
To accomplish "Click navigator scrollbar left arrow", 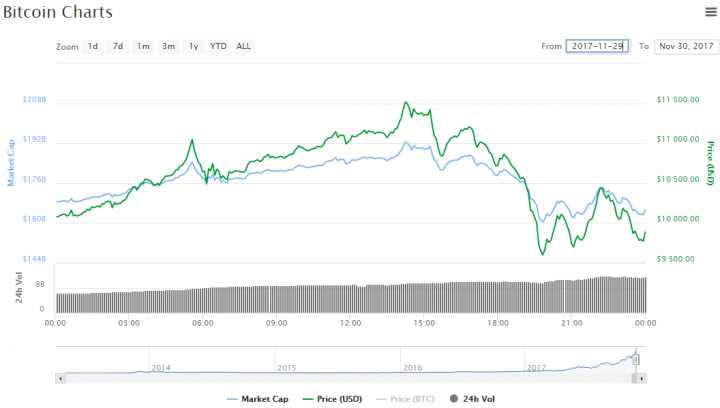I will [60, 379].
